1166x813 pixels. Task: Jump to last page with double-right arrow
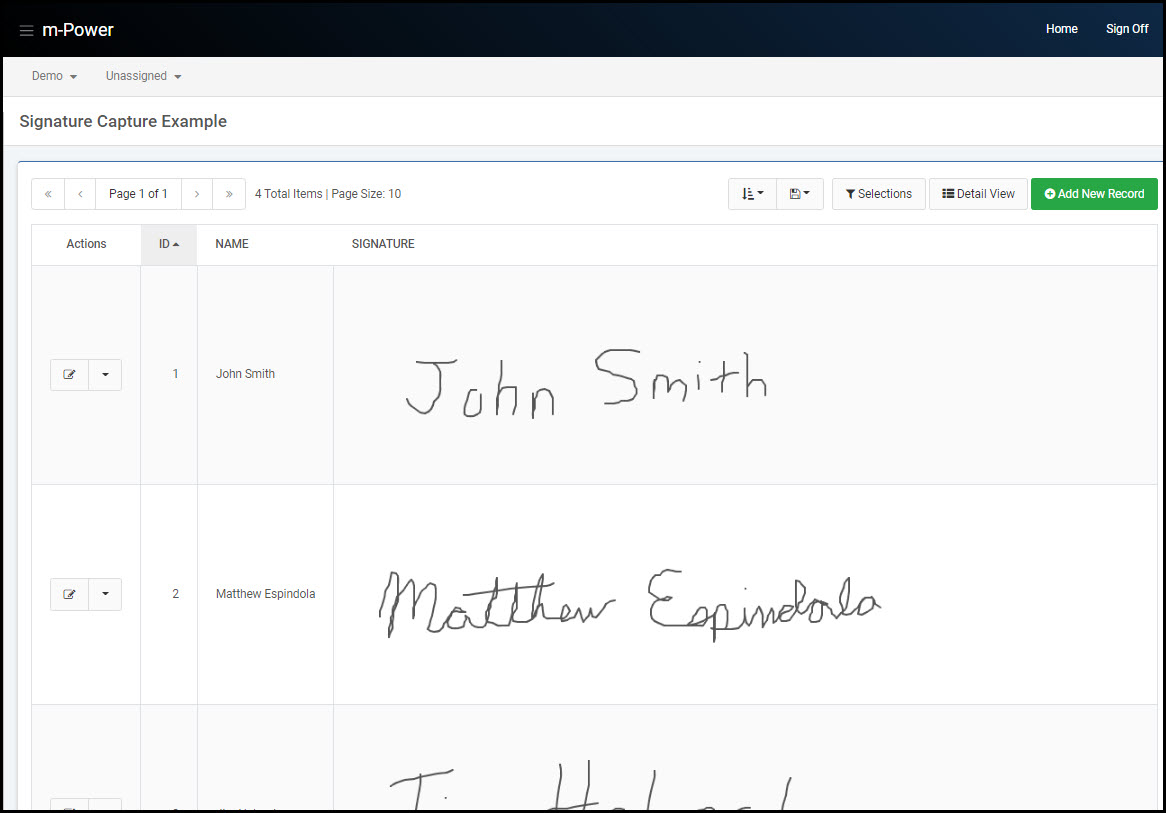click(x=229, y=194)
